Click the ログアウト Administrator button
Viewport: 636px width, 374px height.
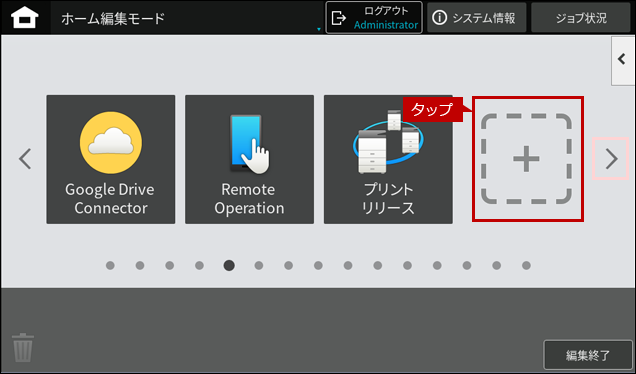374,18
